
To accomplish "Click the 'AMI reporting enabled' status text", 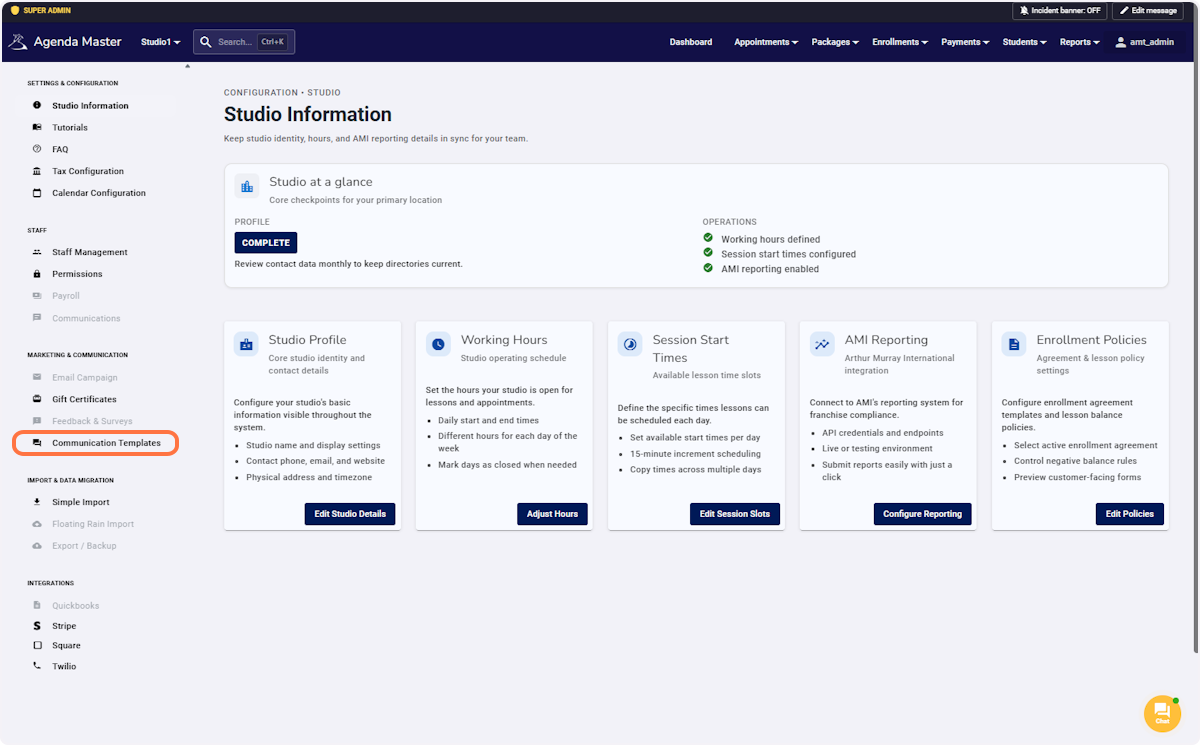I will click(x=770, y=269).
